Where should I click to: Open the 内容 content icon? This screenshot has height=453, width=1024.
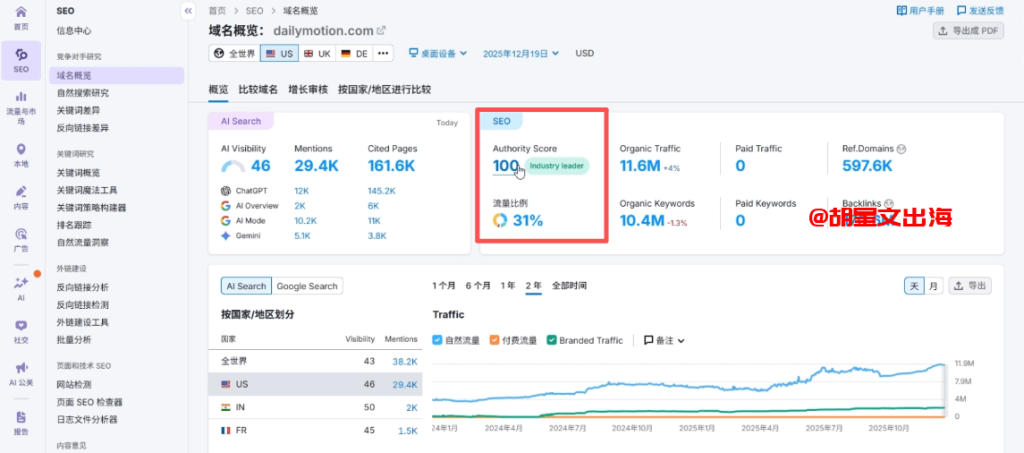(x=21, y=191)
